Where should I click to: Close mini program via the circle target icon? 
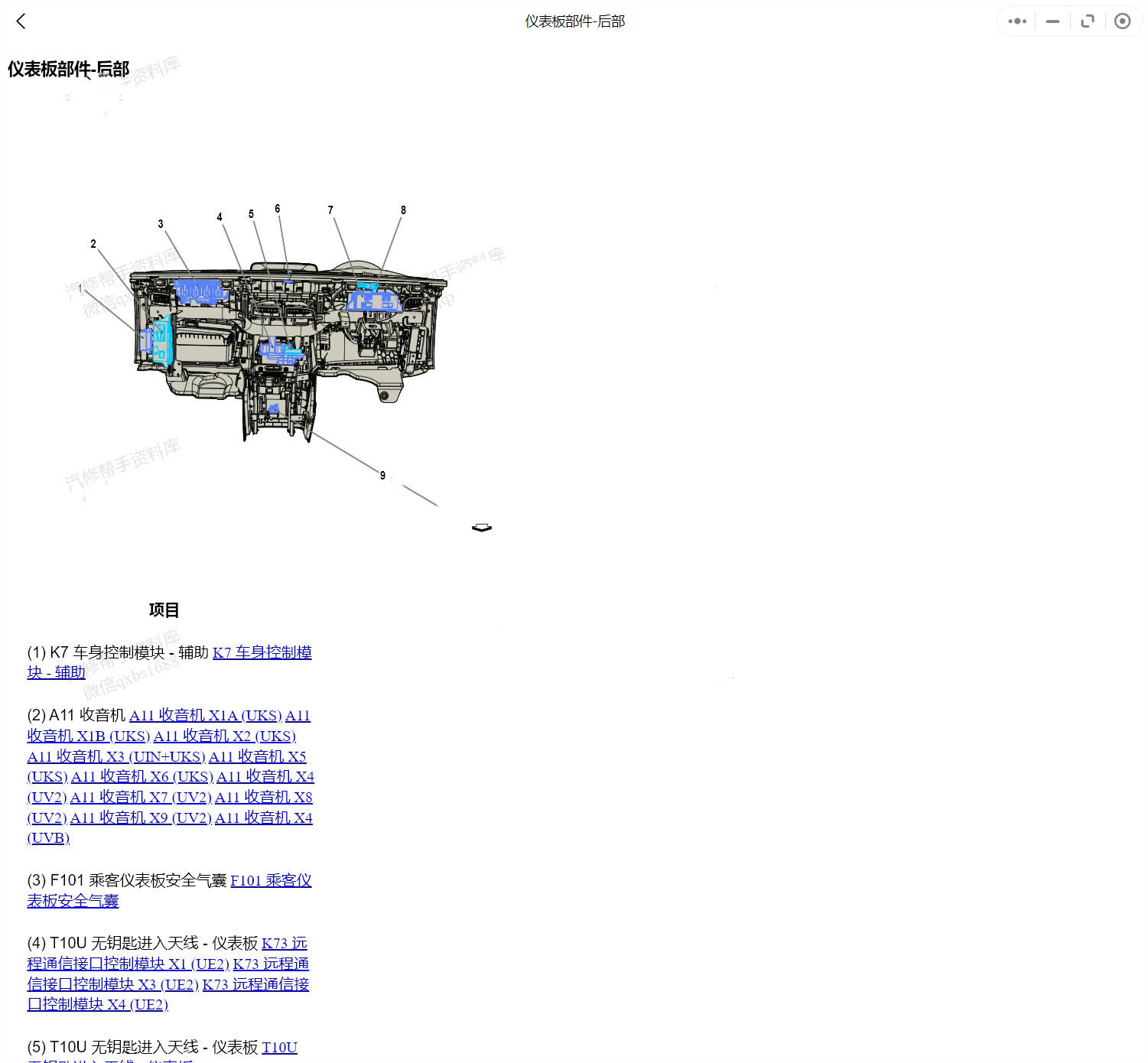pos(1122,21)
